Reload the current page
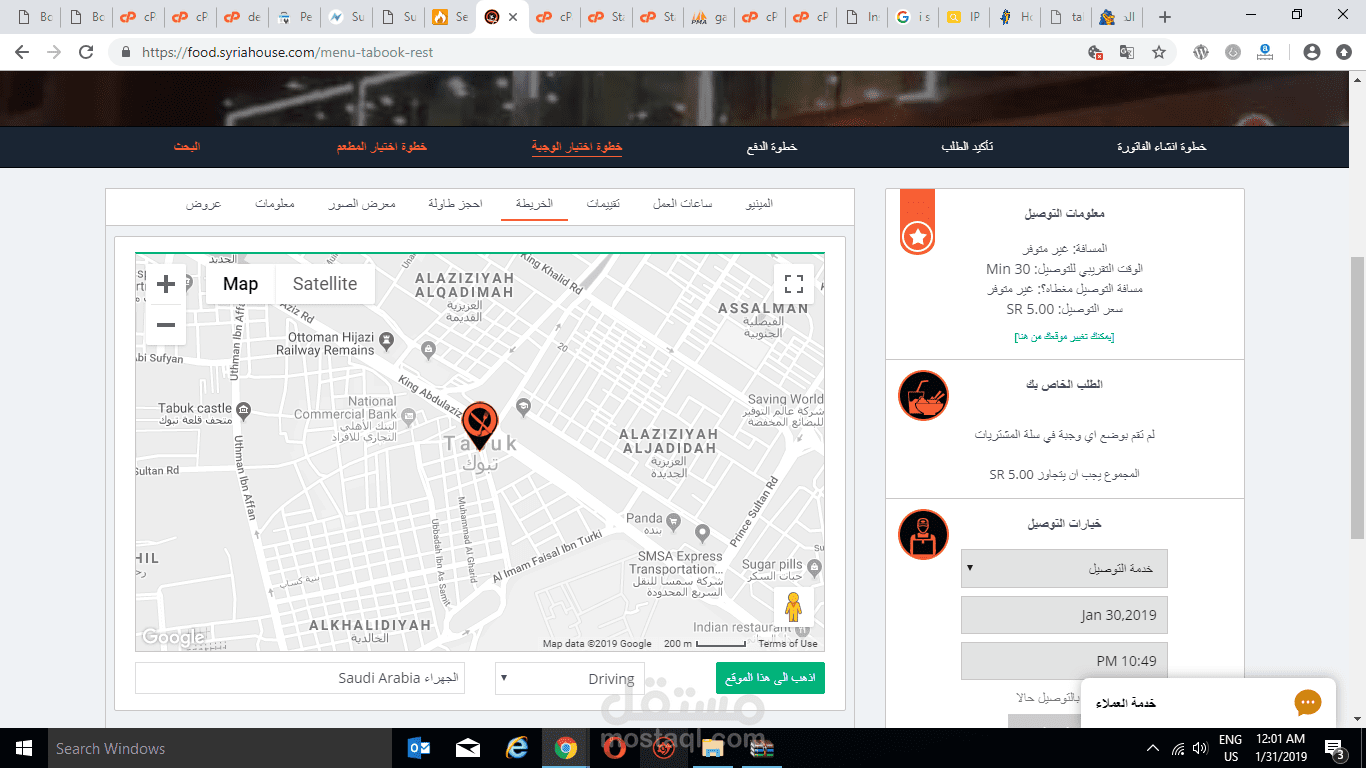The width and height of the screenshot is (1366, 768). coord(86,52)
